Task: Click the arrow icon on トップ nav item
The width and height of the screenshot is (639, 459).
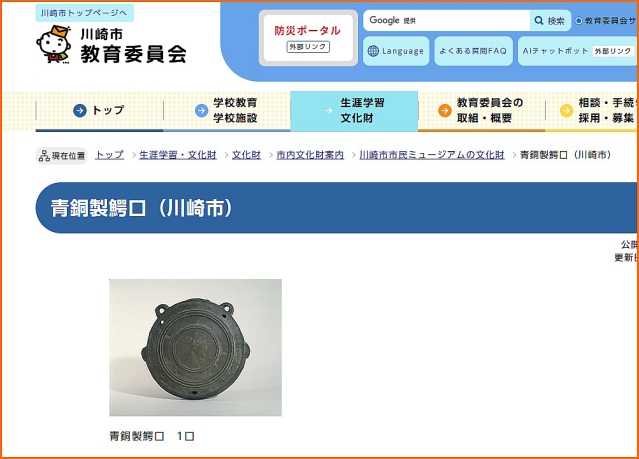Action: [x=80, y=110]
